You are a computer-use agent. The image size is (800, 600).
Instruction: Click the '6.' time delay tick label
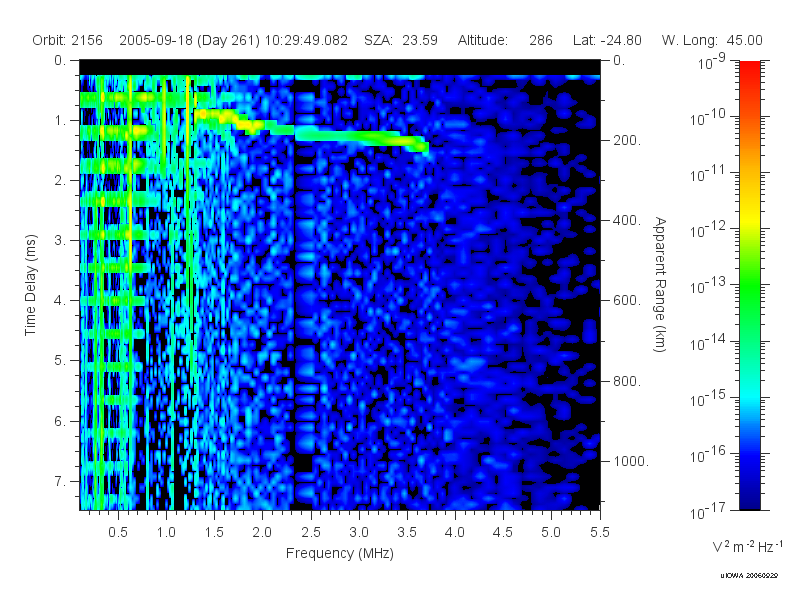point(60,421)
